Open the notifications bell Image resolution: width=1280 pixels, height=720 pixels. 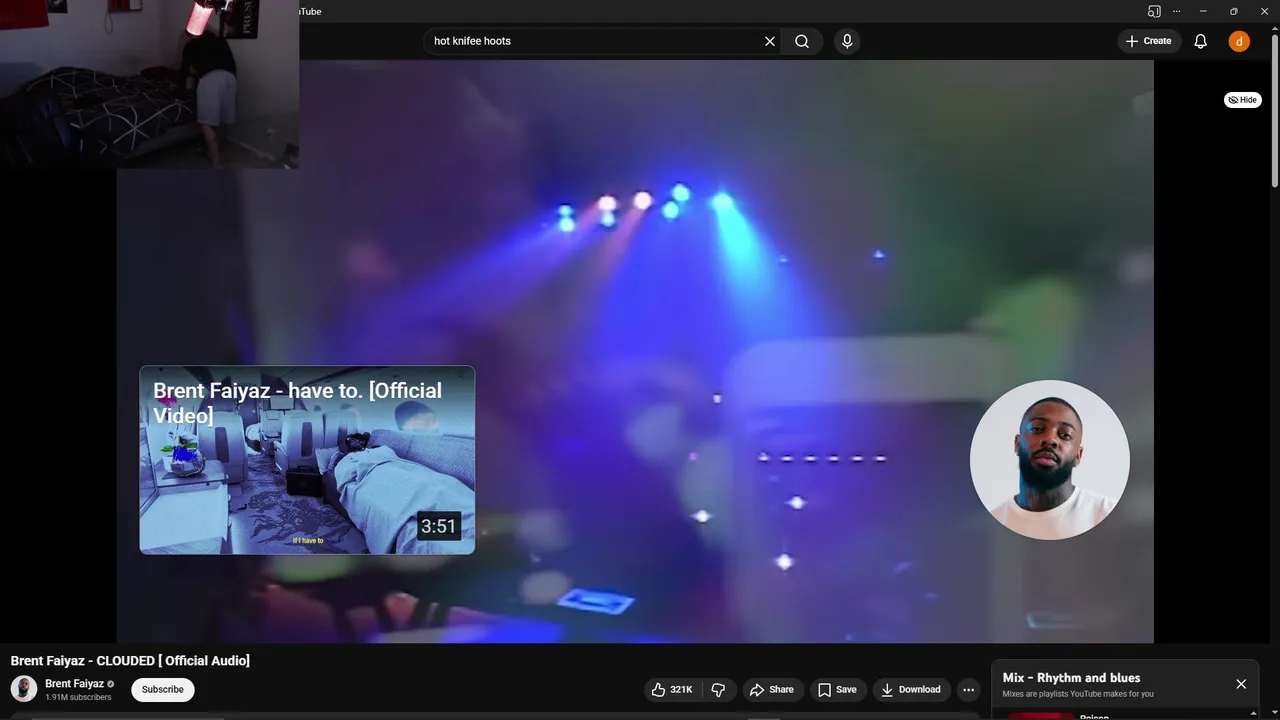1201,41
